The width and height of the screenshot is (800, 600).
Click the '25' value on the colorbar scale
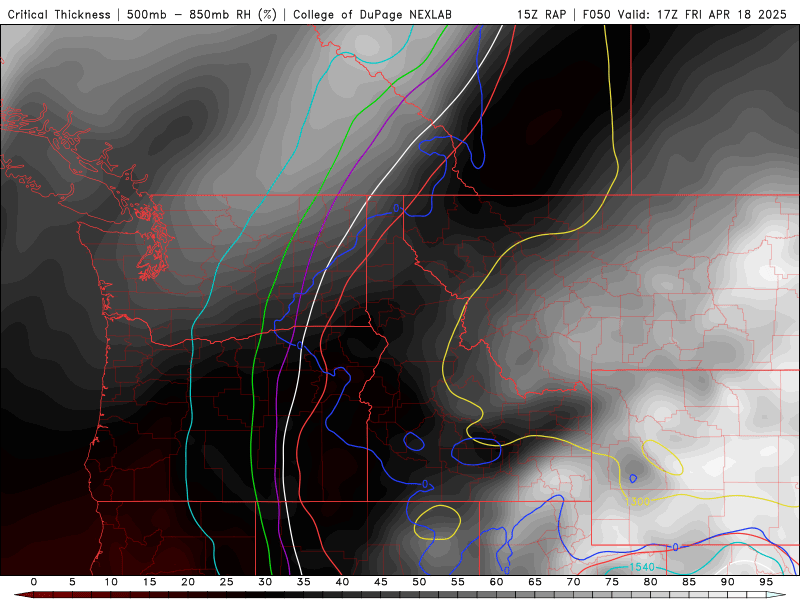coord(227,582)
